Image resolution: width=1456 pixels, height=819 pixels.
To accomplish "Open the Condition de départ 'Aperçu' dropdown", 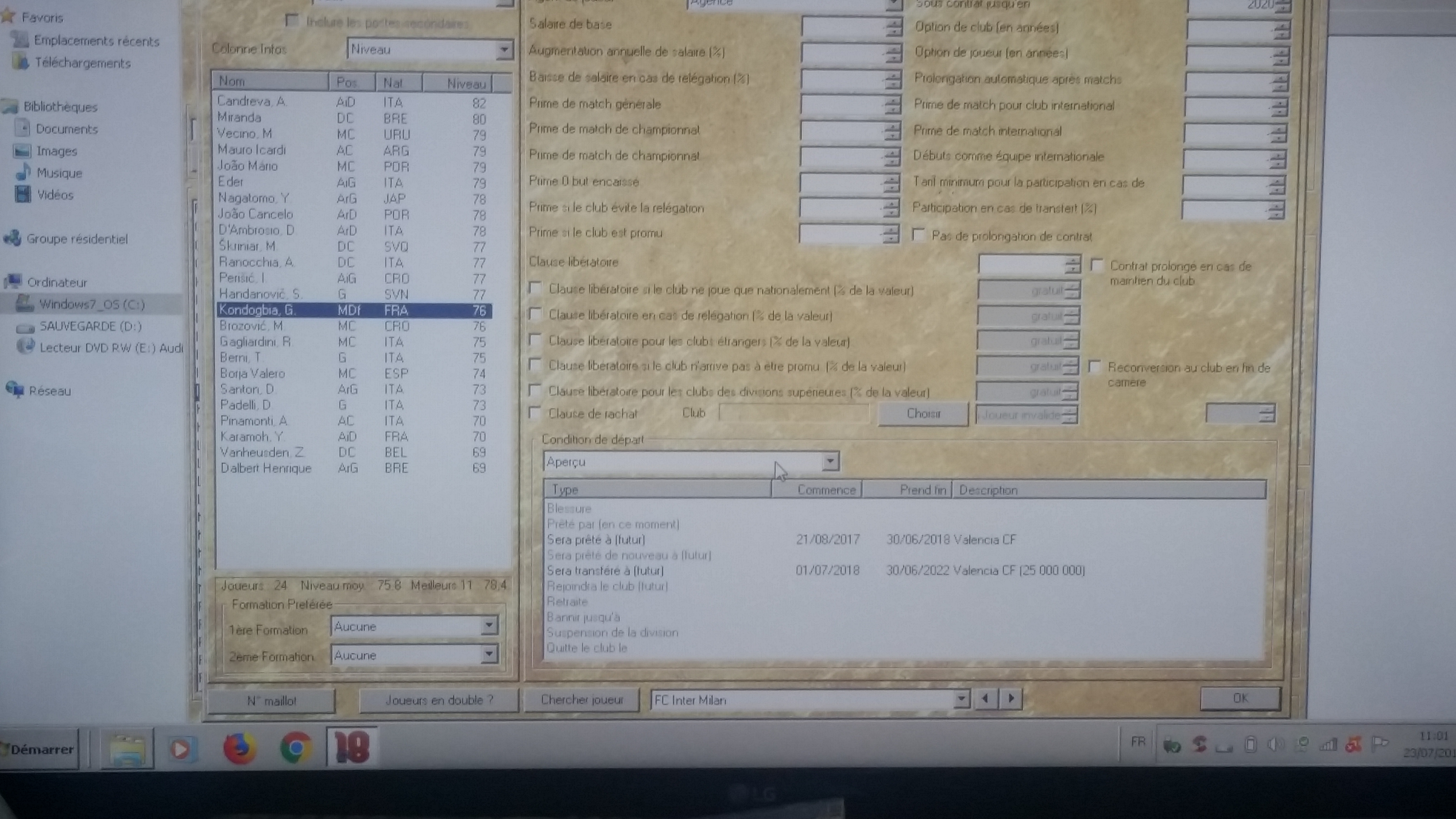I will point(830,461).
